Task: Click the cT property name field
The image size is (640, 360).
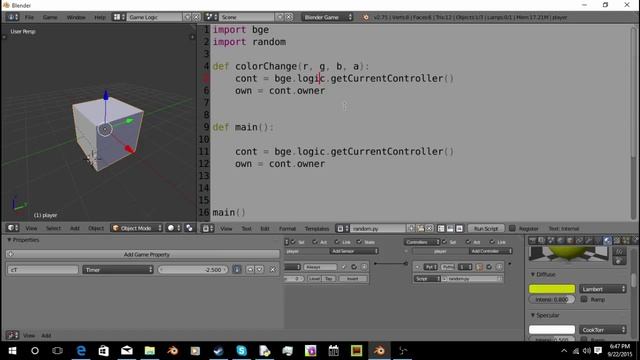Action: click(42, 270)
